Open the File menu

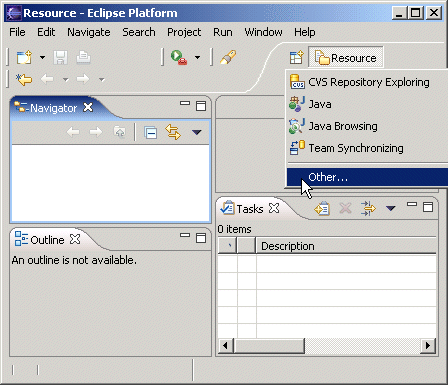click(17, 32)
